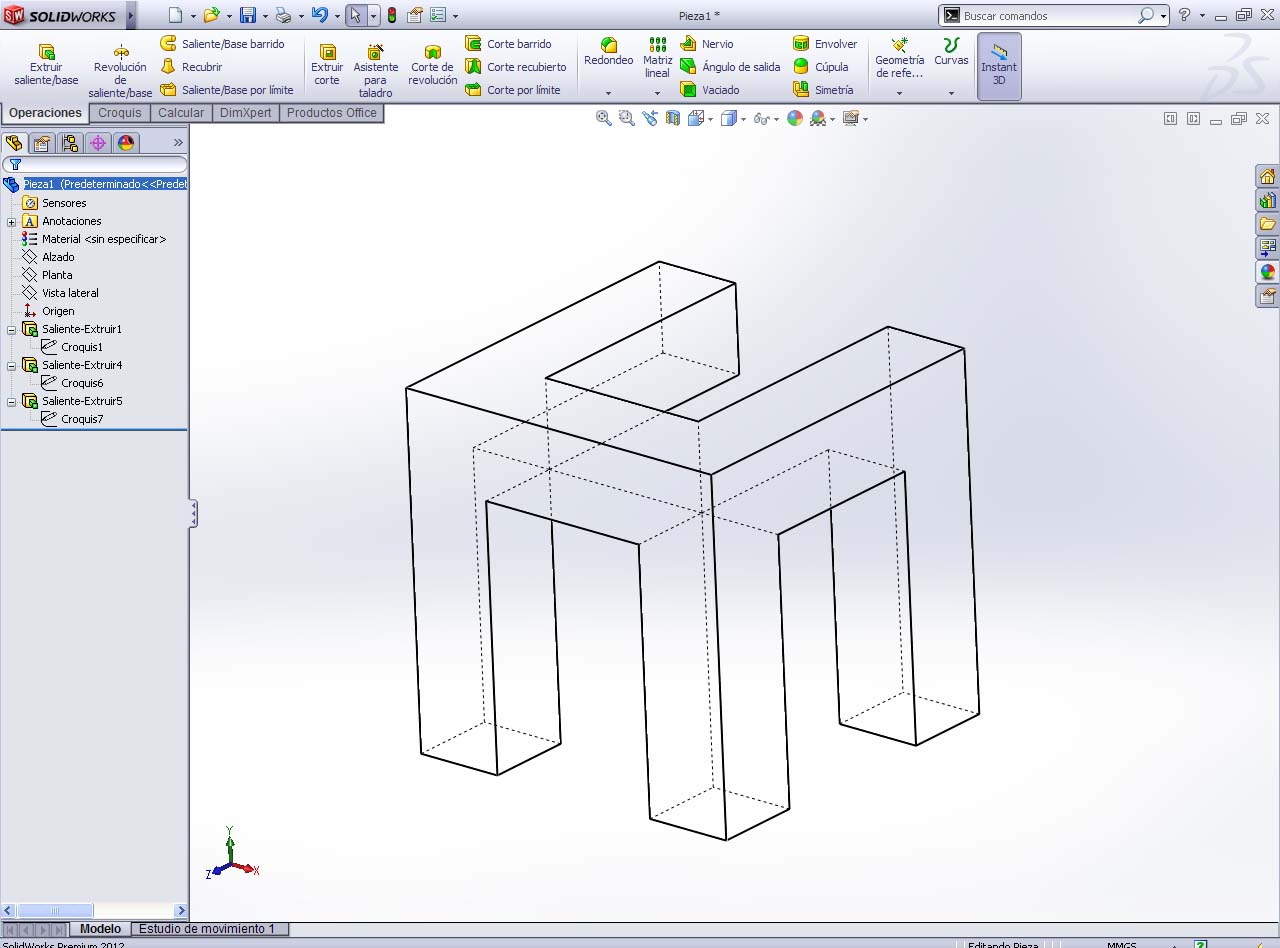Open the ConfigurationManager tab

pos(70,143)
